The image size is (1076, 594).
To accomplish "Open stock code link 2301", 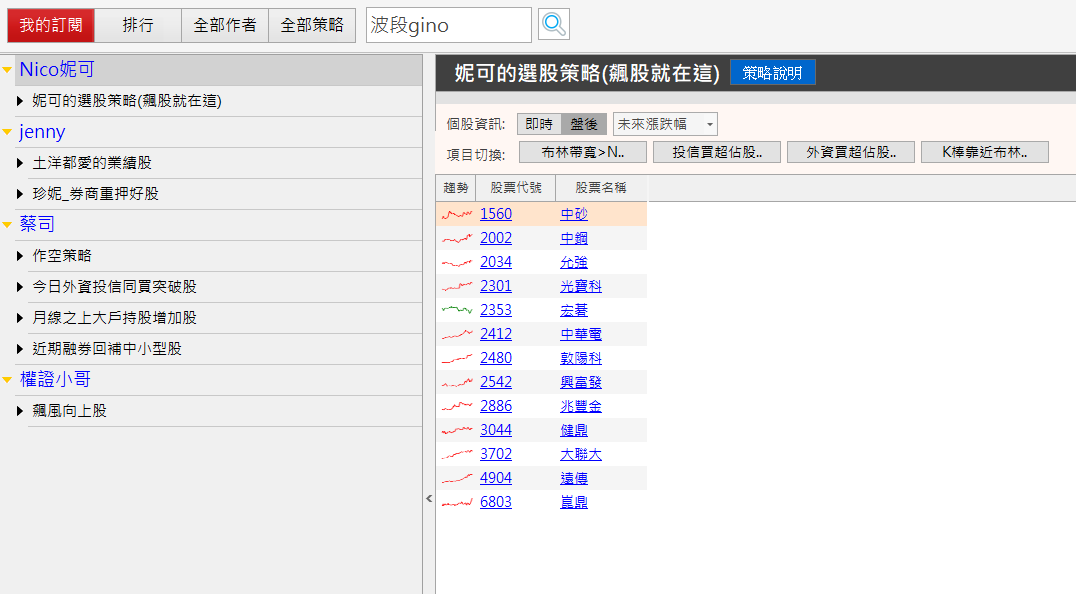I will coord(495,286).
